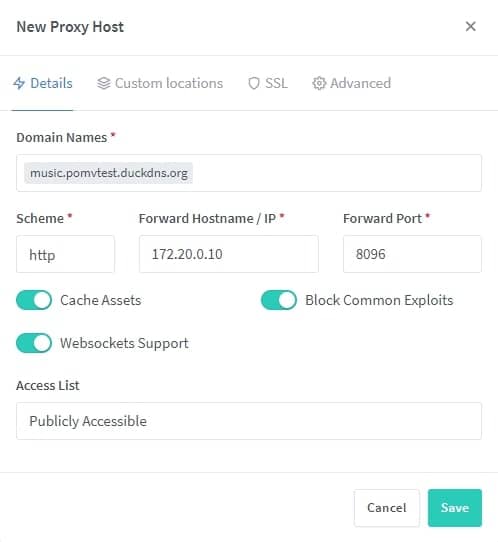Save the proxy host configuration
Screen dimensions: 498x542
(455, 508)
